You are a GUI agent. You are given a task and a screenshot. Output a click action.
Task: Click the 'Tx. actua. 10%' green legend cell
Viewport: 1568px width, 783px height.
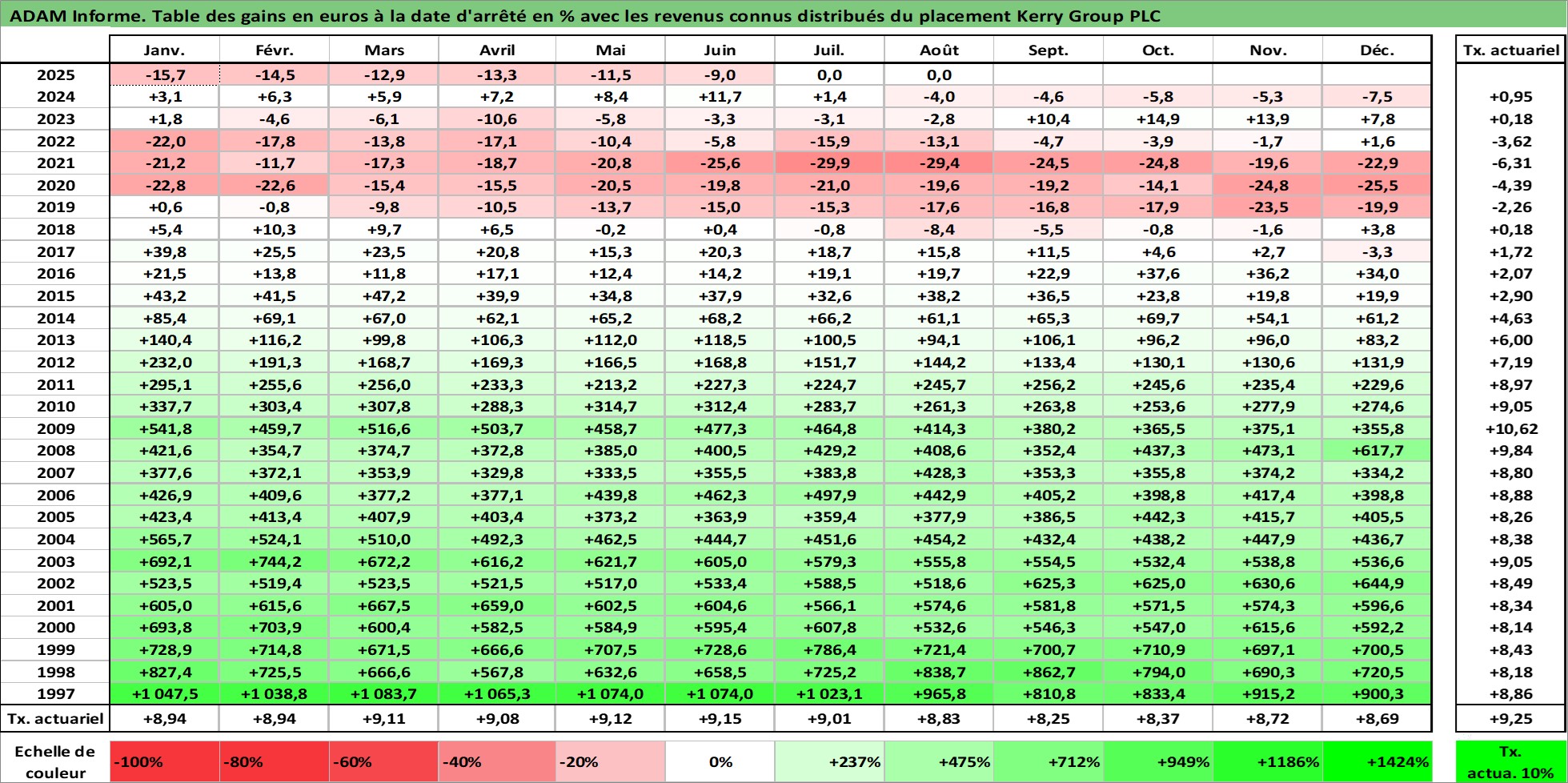point(1510,761)
